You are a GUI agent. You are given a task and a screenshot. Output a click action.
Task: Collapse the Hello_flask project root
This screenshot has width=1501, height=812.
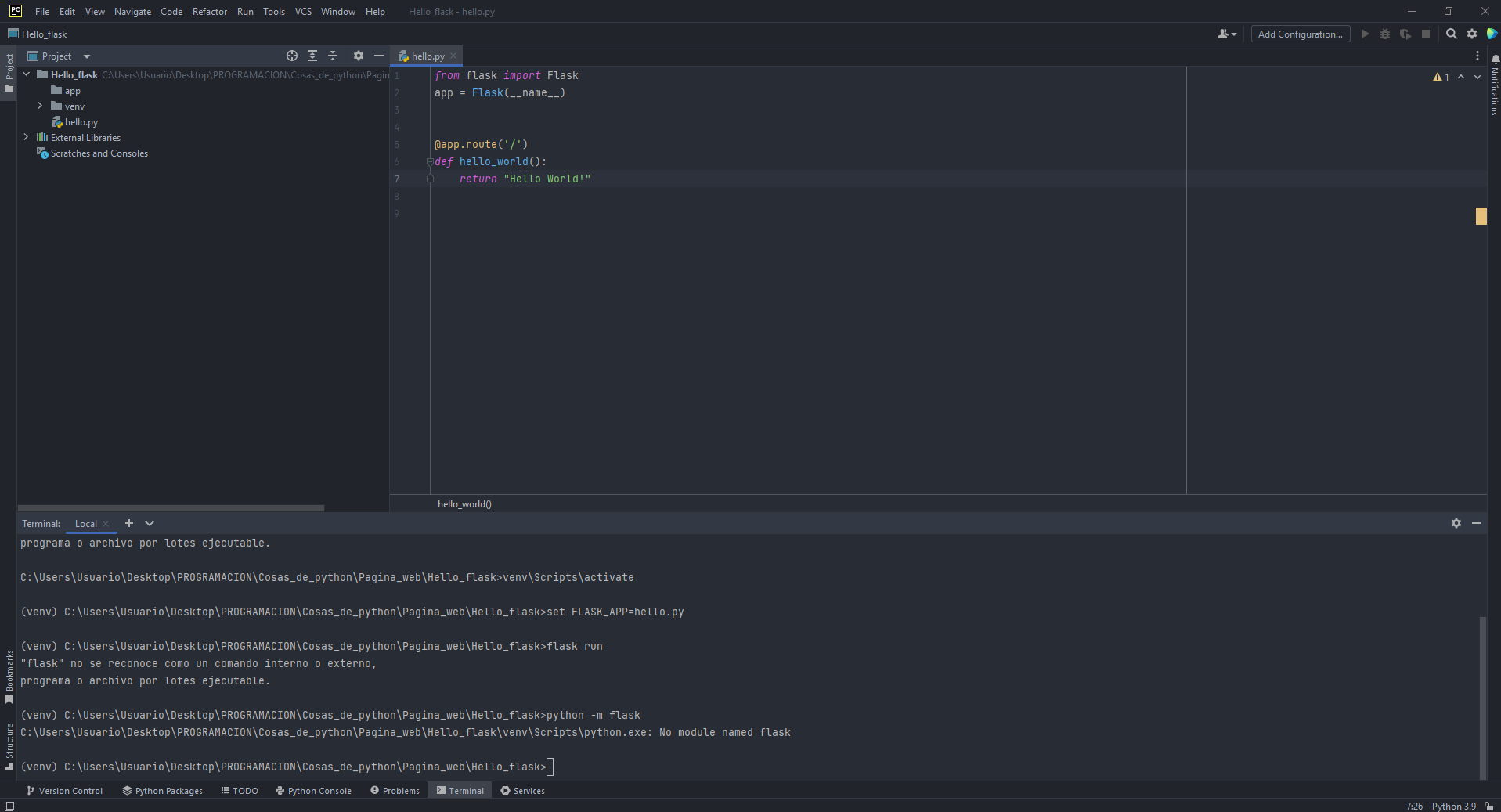(27, 74)
